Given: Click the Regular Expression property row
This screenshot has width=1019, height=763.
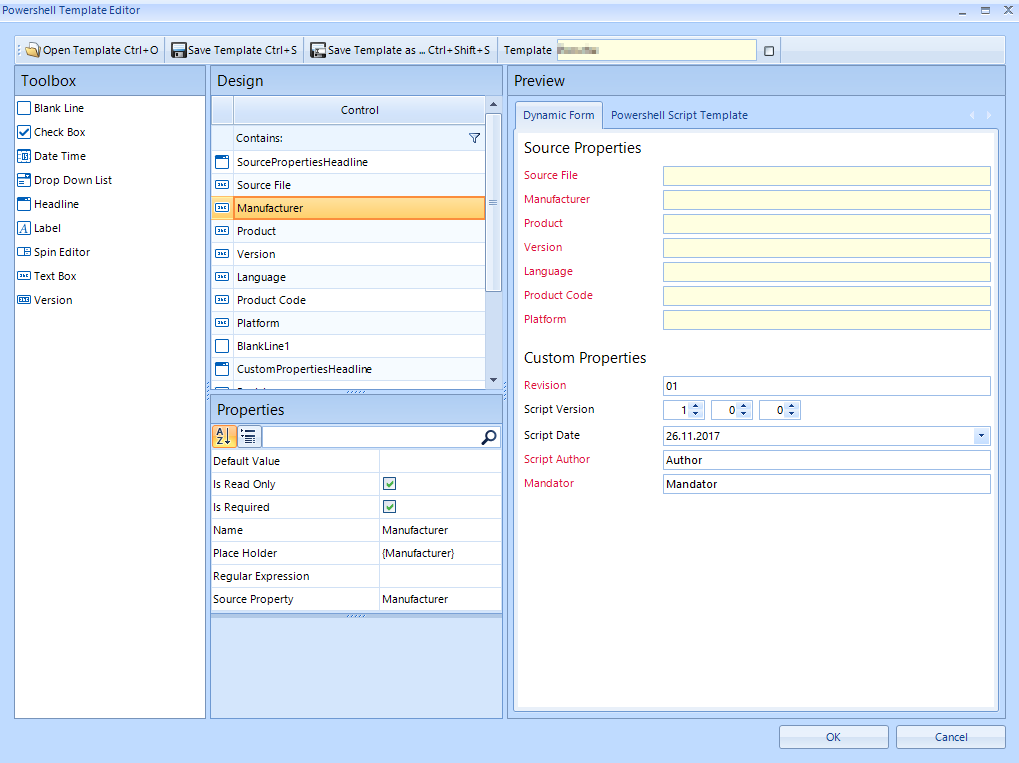Looking at the screenshot, I should (356, 576).
